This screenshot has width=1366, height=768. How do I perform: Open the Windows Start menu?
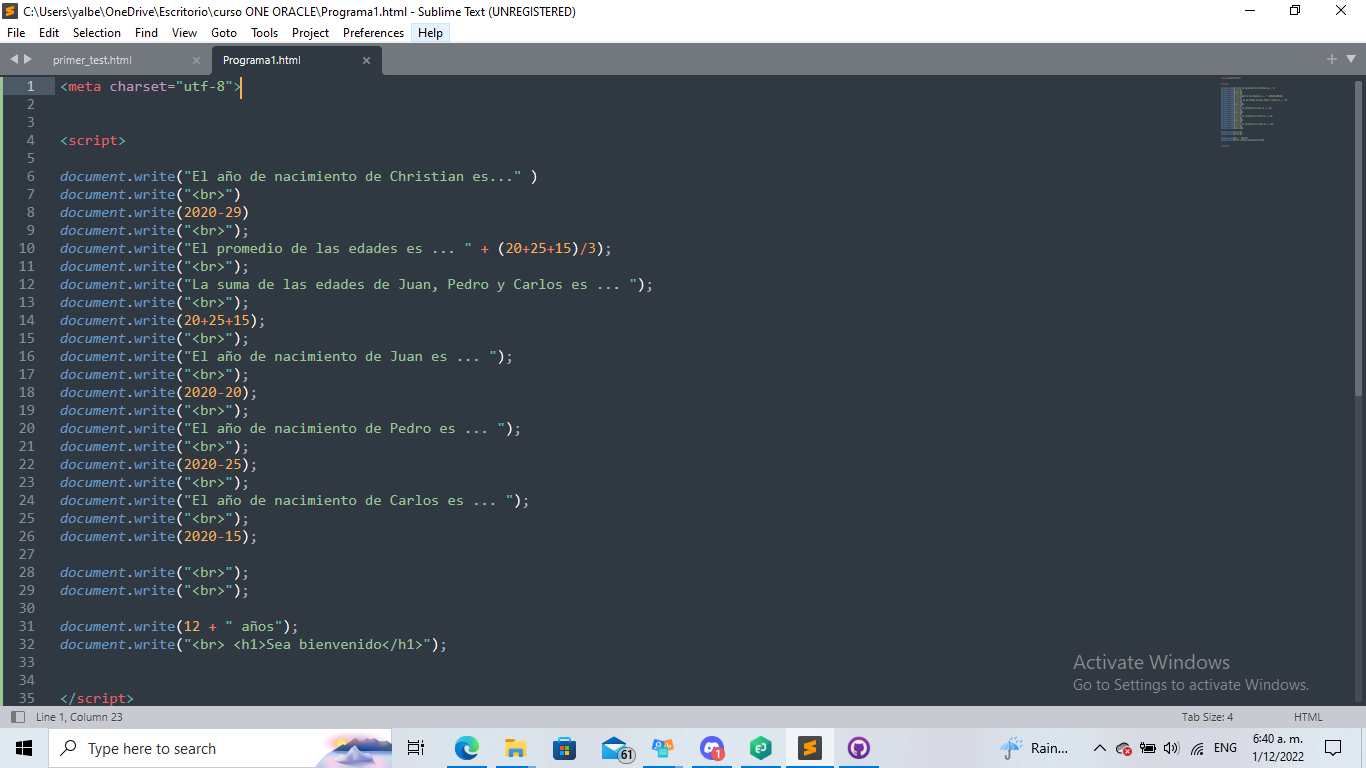click(24, 748)
